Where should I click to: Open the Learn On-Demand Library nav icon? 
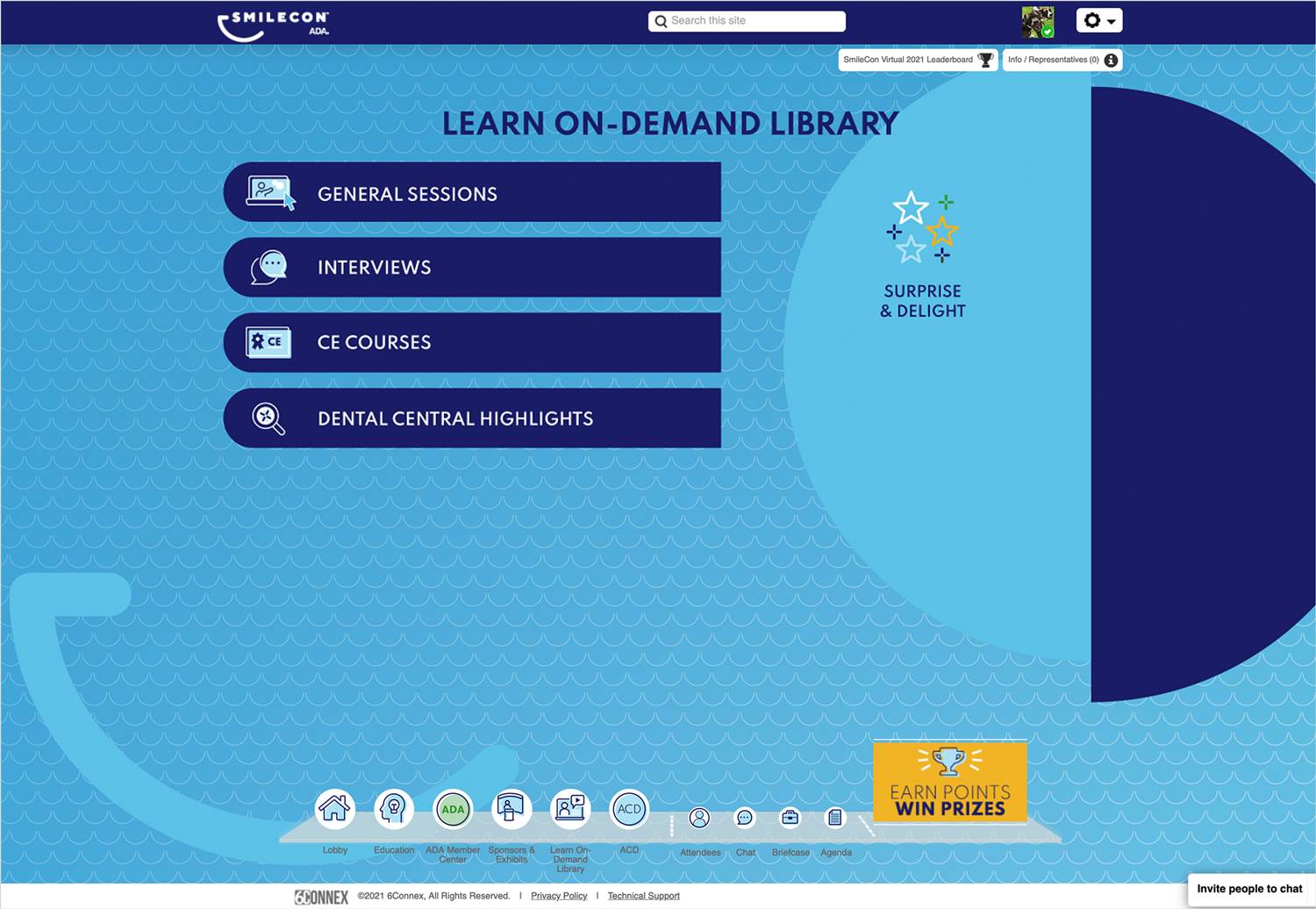(570, 809)
